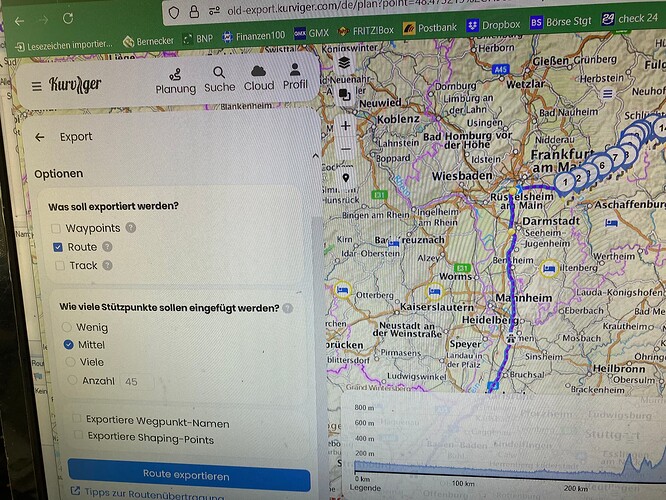Open the Suche search tab

pyautogui.click(x=220, y=79)
